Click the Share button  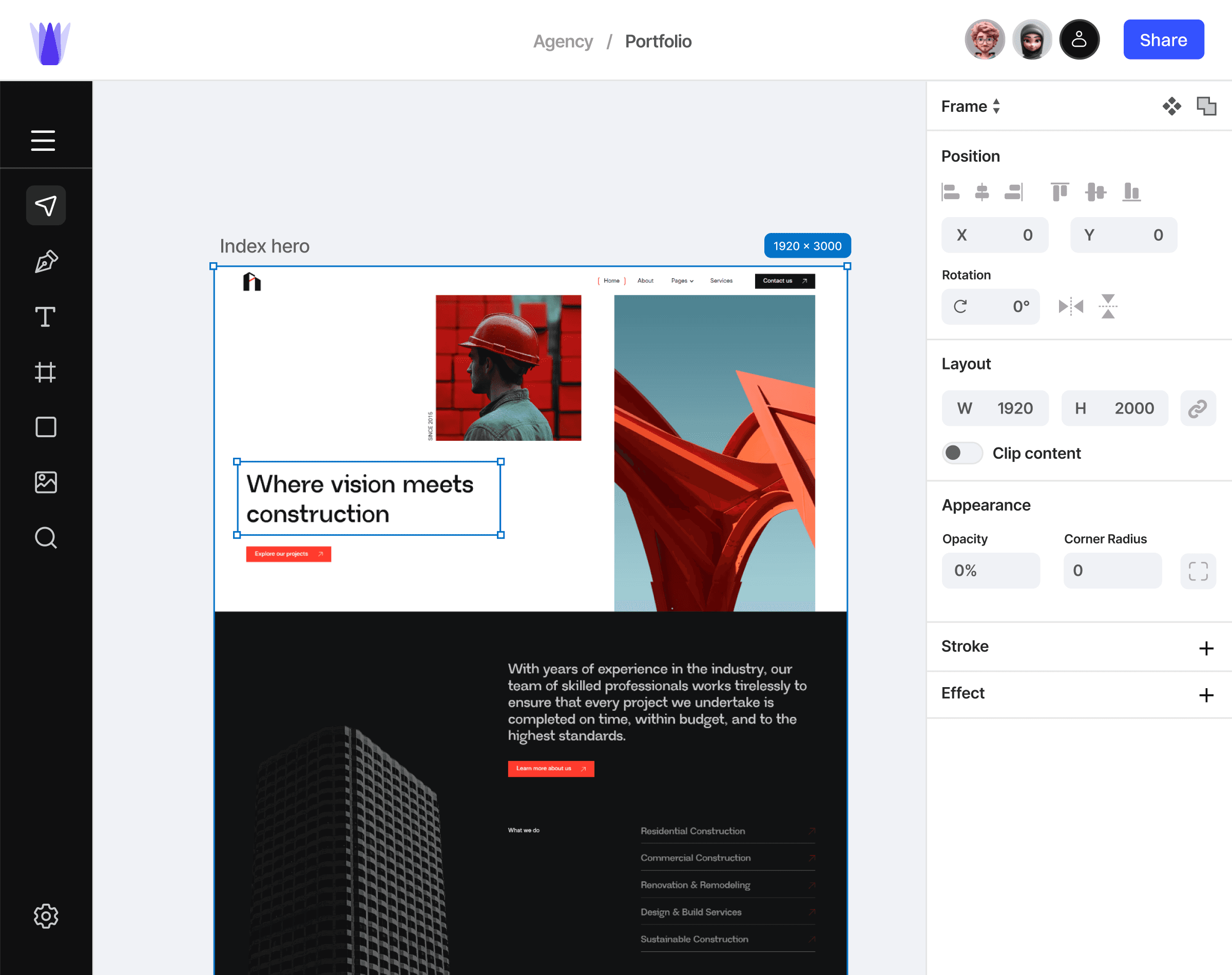pos(1163,40)
